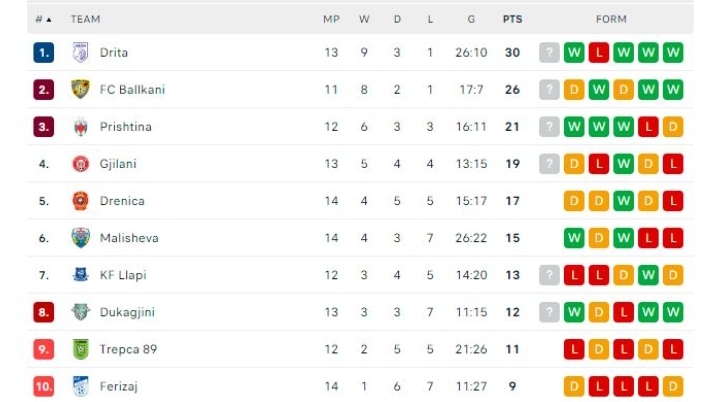Image resolution: width=719 pixels, height=402 pixels.
Task: Open the Drita team name link
Action: pyautogui.click(x=114, y=52)
